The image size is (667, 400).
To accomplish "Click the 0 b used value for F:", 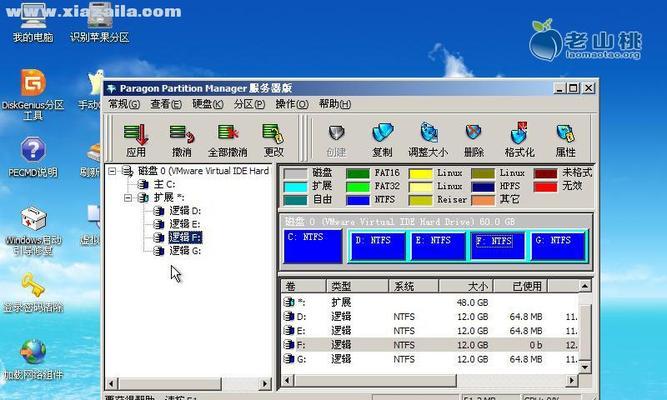I will pos(536,345).
